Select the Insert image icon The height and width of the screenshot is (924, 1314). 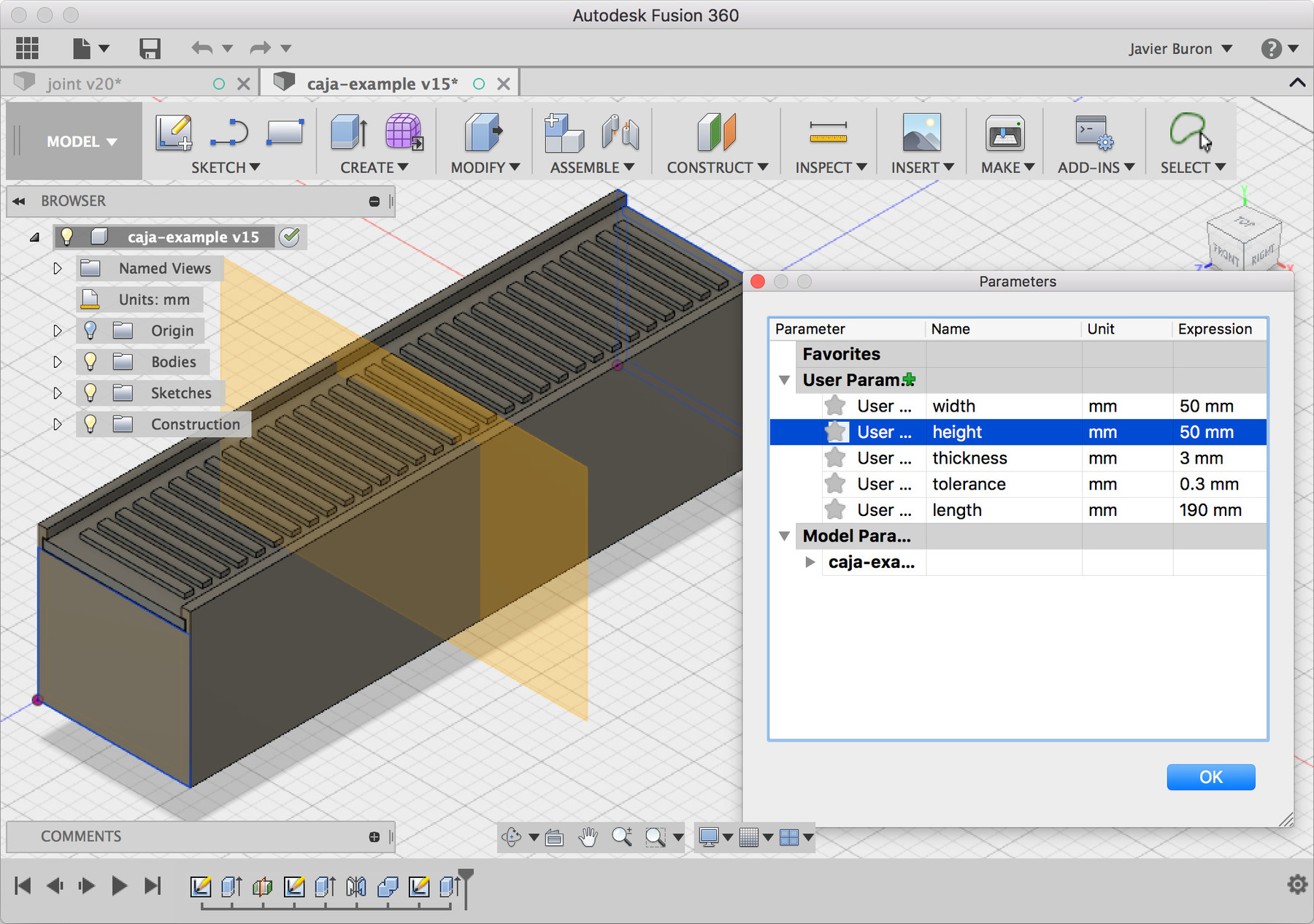point(921,132)
